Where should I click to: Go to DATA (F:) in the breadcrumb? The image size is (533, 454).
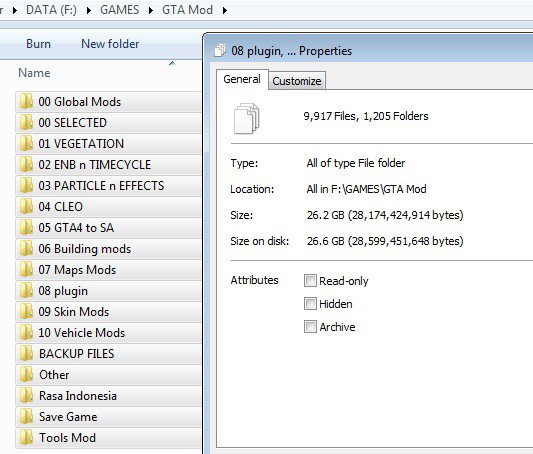pyautogui.click(x=51, y=10)
